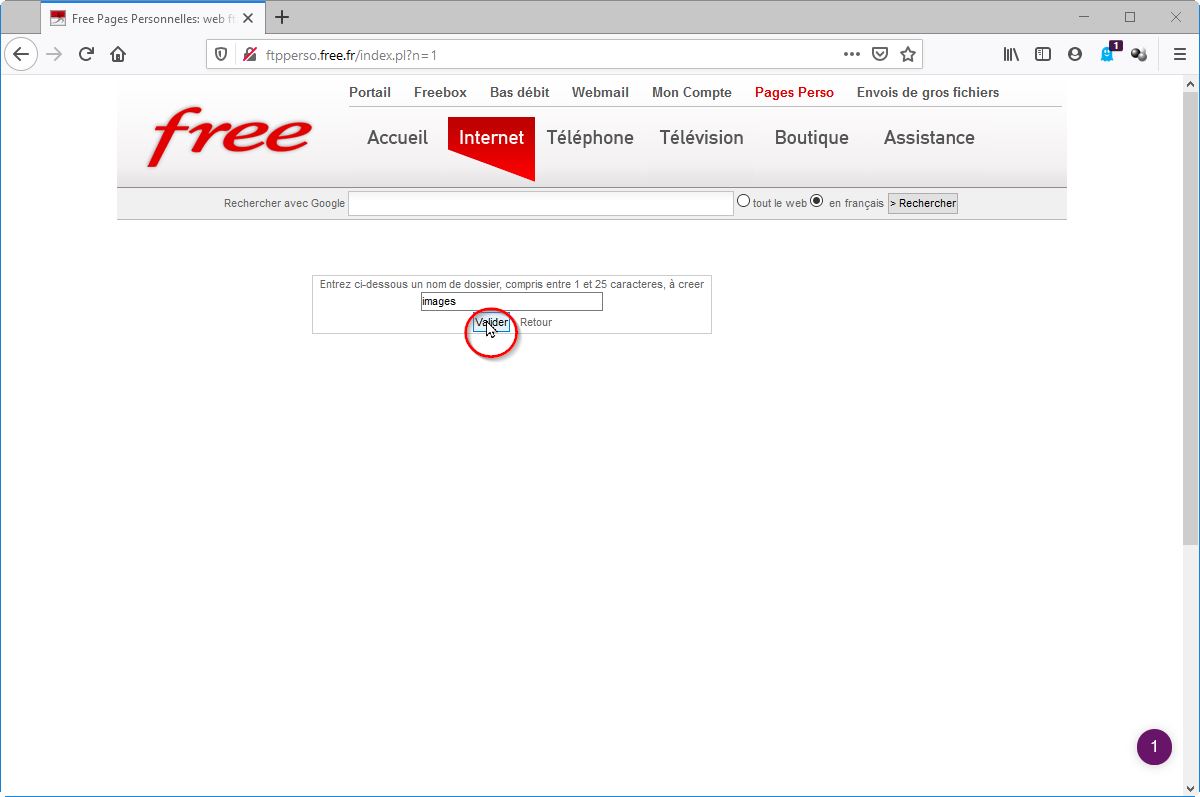Open Firefox account profile icon
The width and height of the screenshot is (1200, 797).
1075,54
